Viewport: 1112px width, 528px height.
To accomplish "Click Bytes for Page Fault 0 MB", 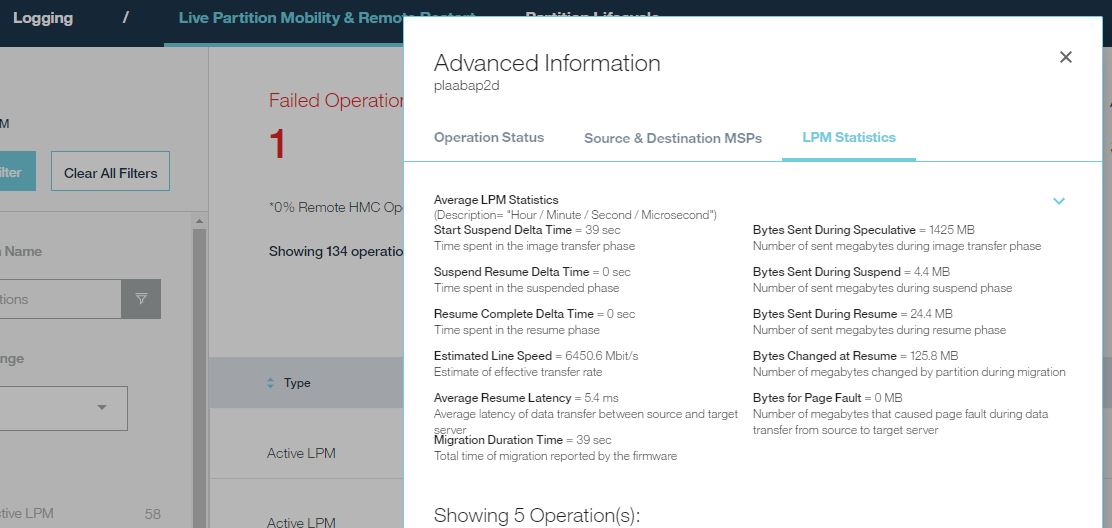I will [827, 398].
